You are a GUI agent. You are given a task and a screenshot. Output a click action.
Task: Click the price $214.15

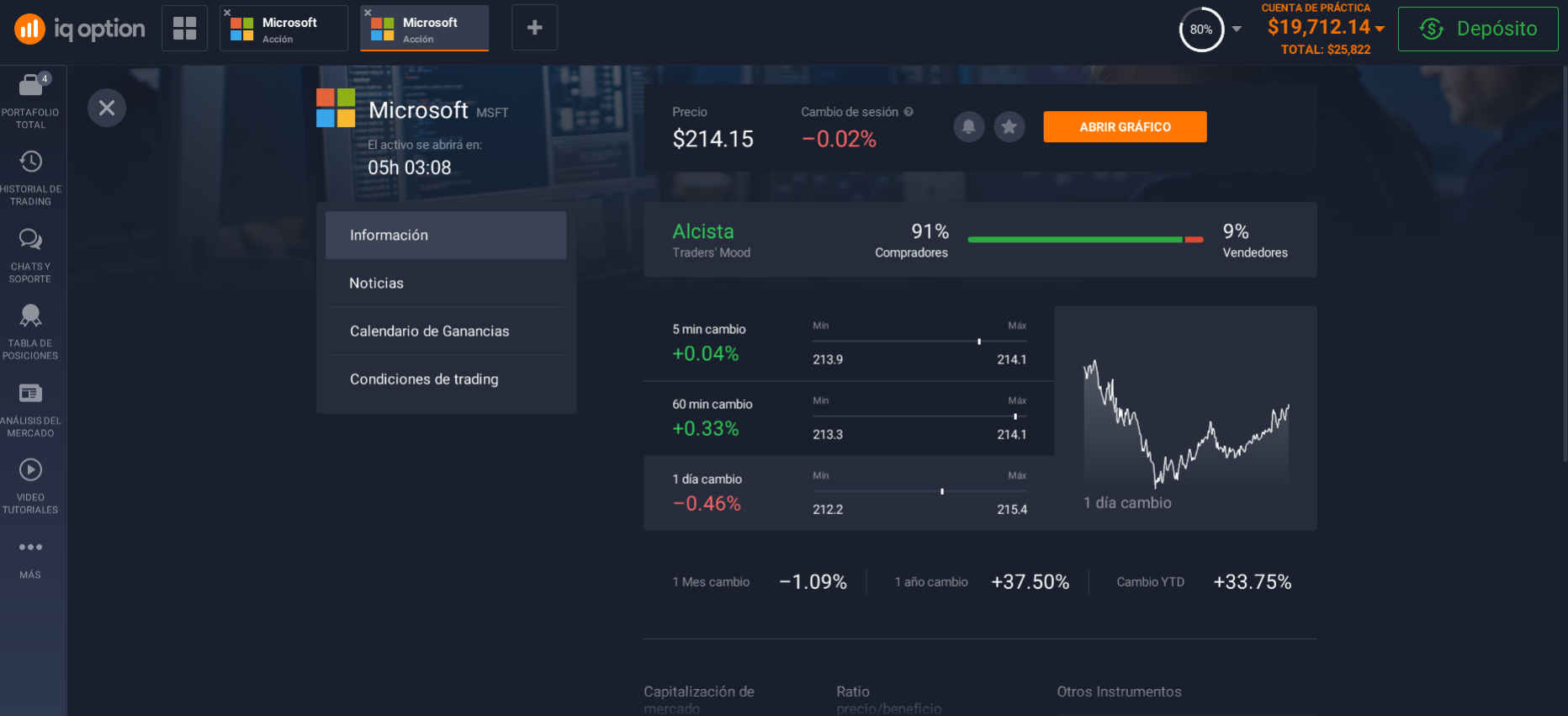pos(713,139)
